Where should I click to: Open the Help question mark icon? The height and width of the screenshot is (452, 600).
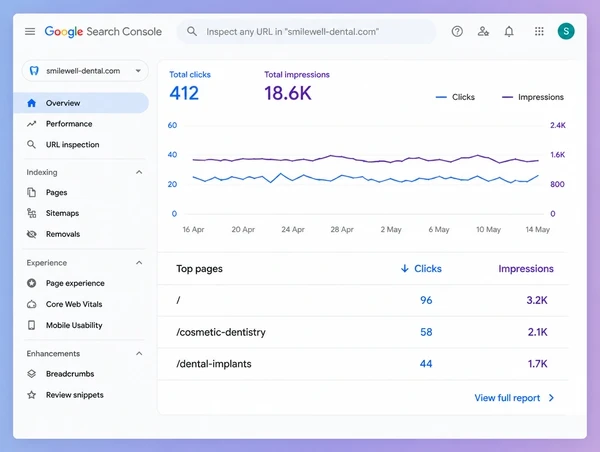(x=457, y=31)
